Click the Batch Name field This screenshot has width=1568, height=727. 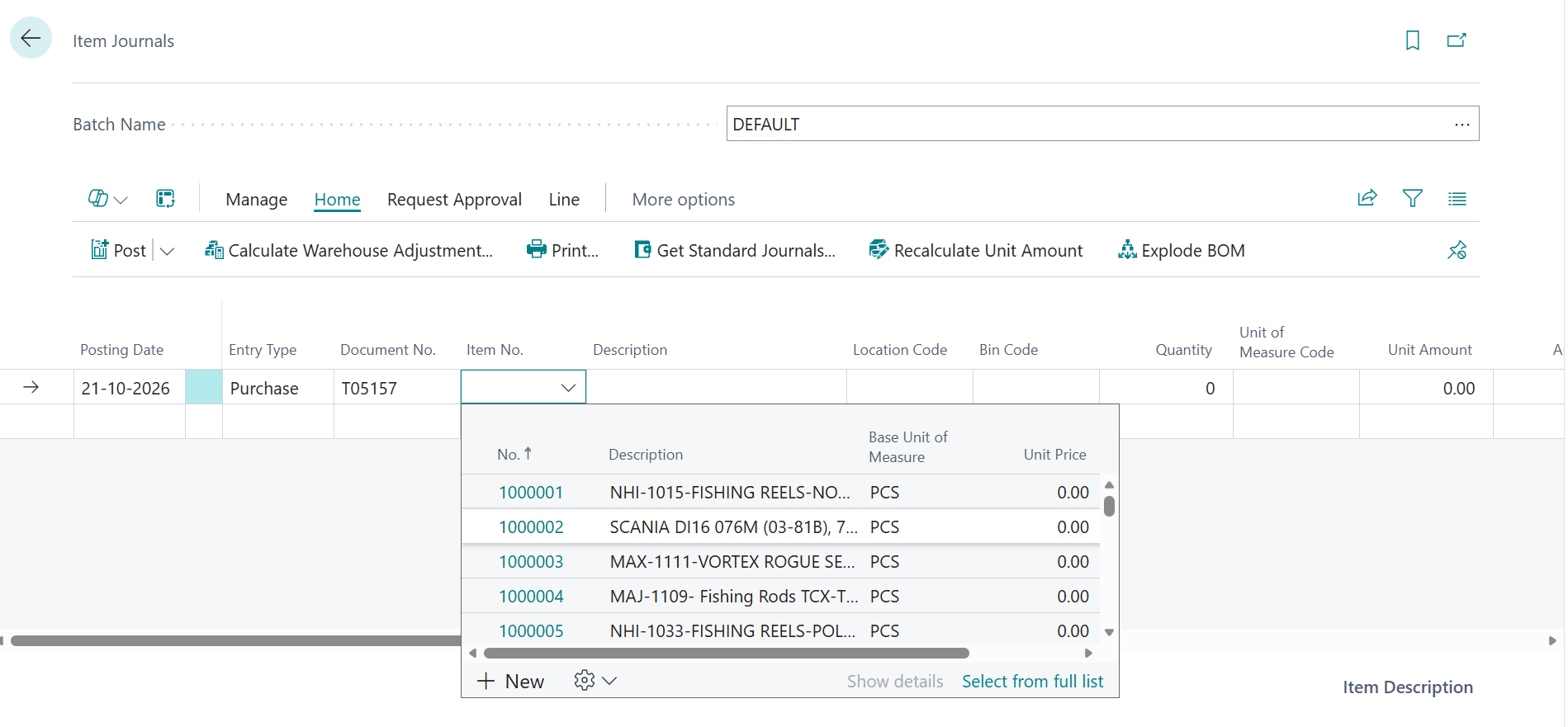tap(1102, 124)
